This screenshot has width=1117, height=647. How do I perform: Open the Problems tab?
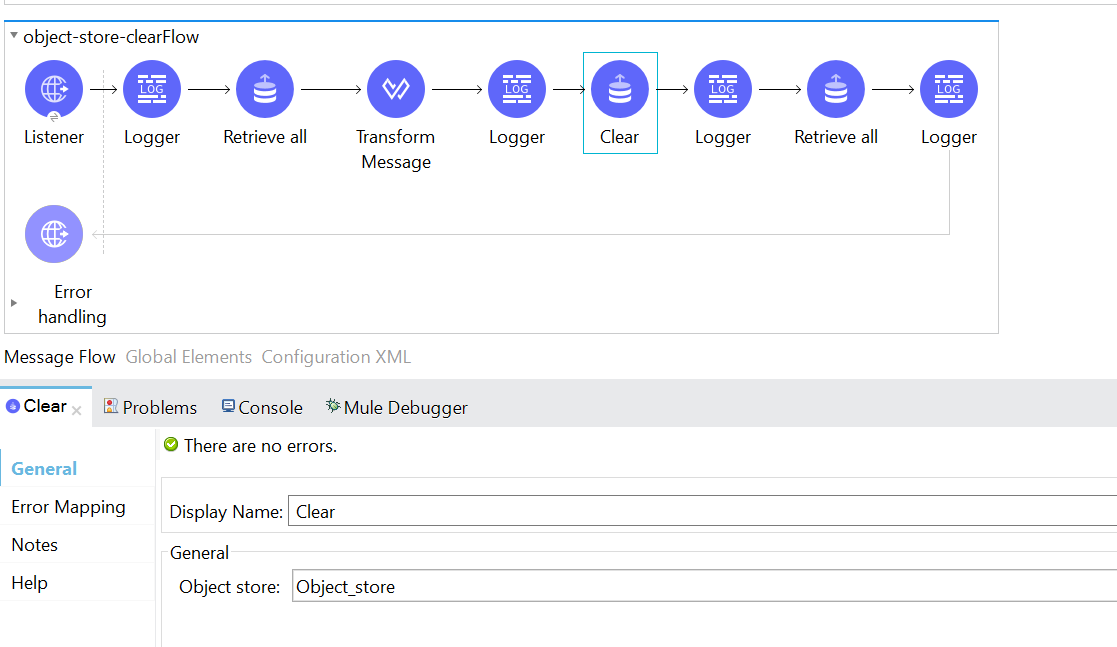pos(151,407)
